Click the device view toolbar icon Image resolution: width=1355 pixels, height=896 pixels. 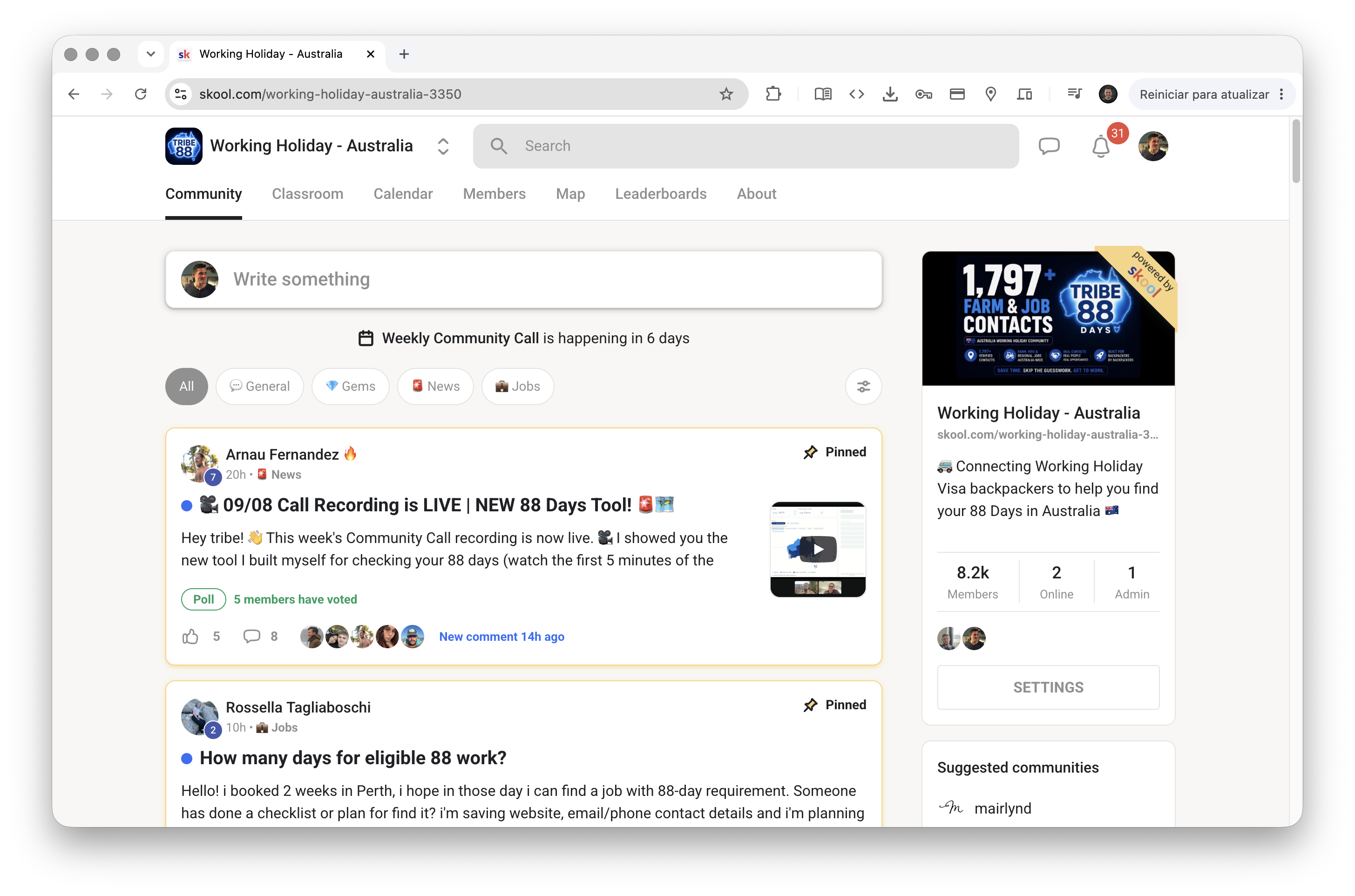[x=1025, y=94]
